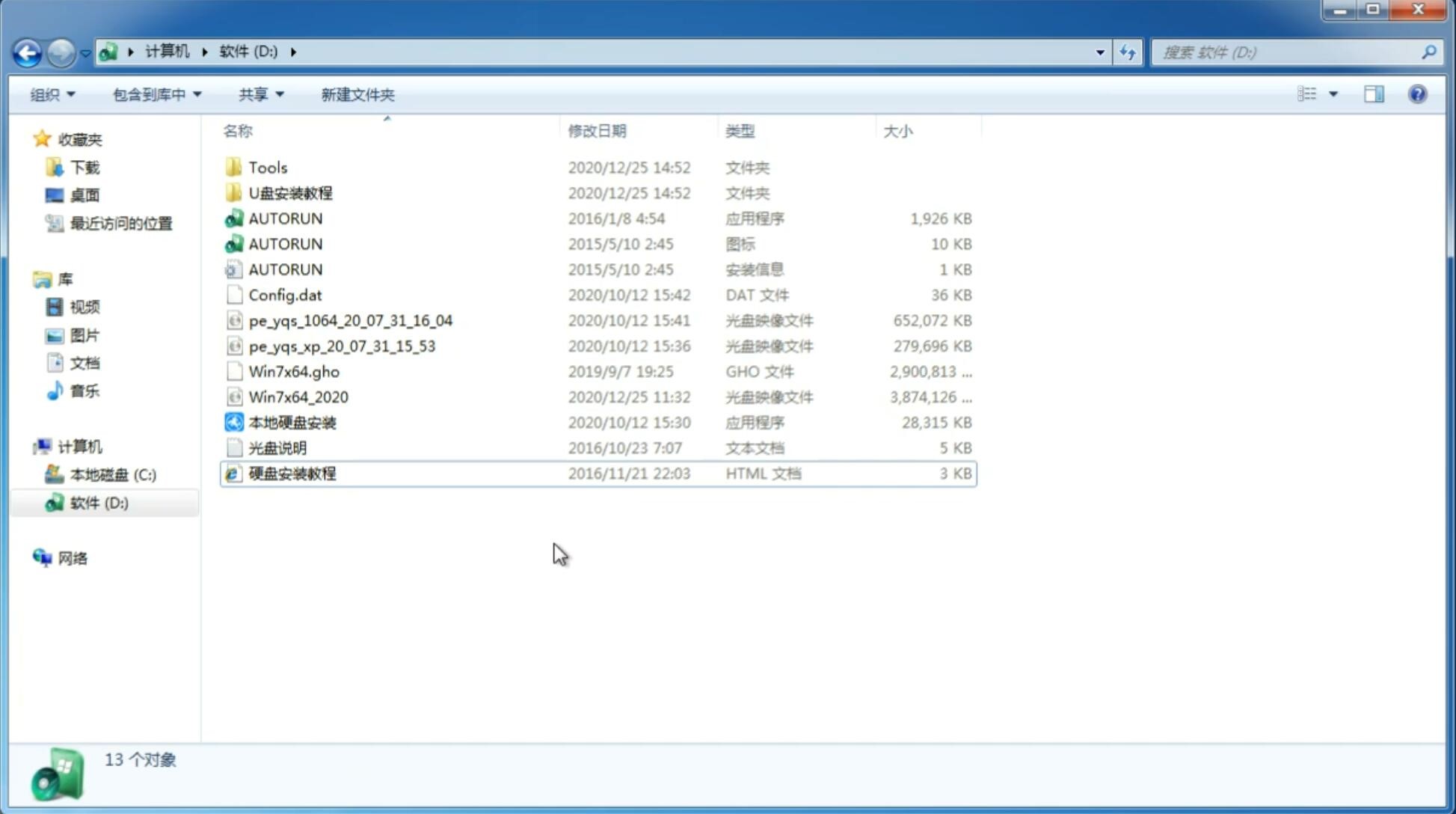Open Win7x64.gho ghost file
This screenshot has width=1456, height=814.
[294, 371]
